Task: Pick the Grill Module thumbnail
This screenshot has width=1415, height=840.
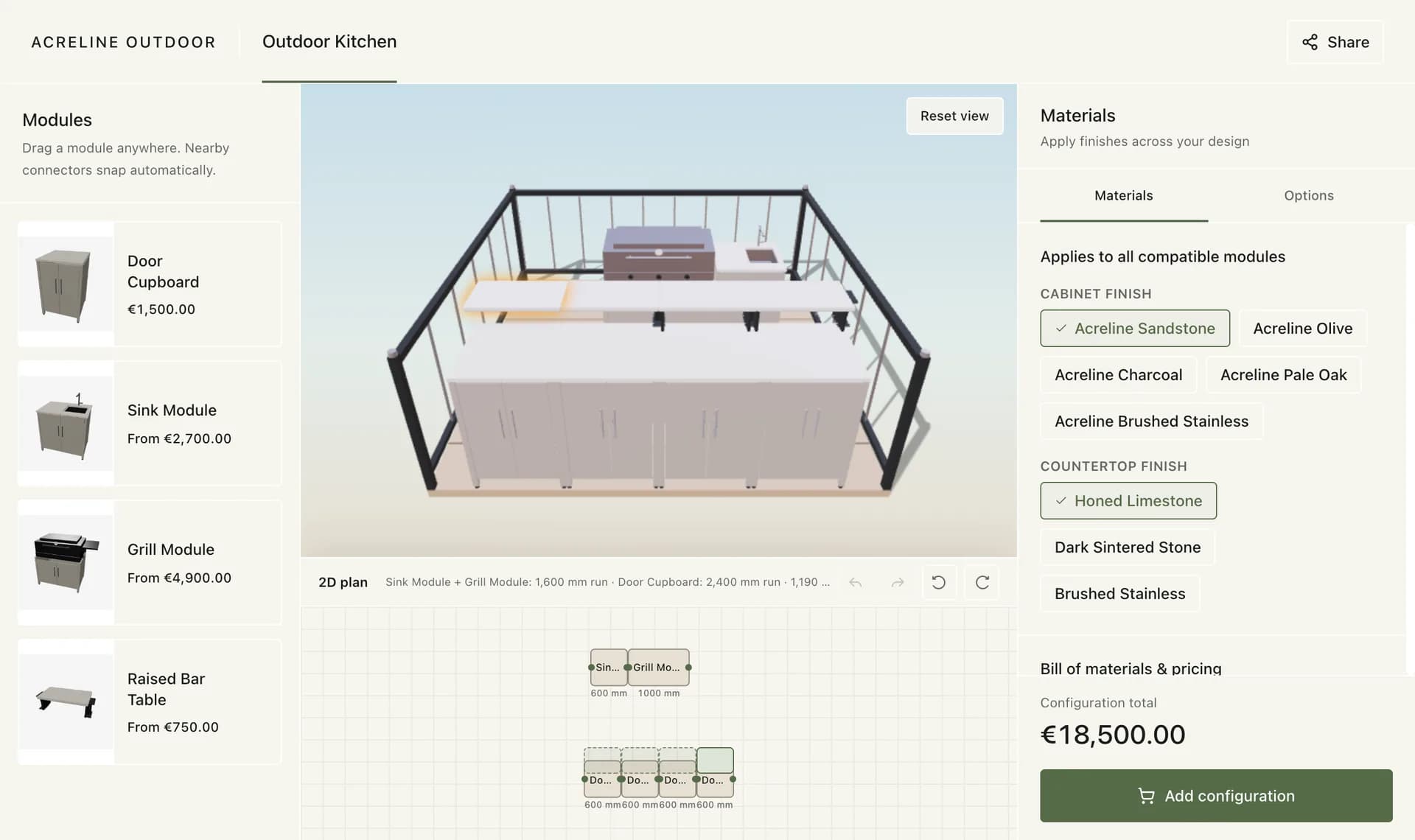Action: [x=66, y=562]
